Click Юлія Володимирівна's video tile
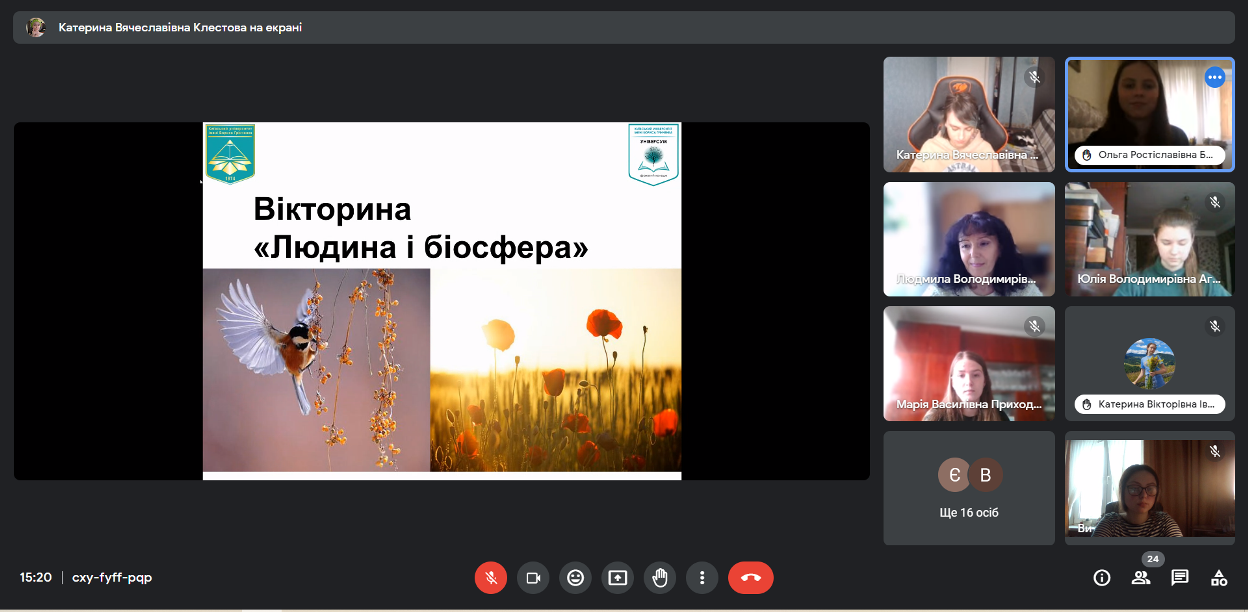The height and width of the screenshot is (612, 1248). click(1150, 239)
